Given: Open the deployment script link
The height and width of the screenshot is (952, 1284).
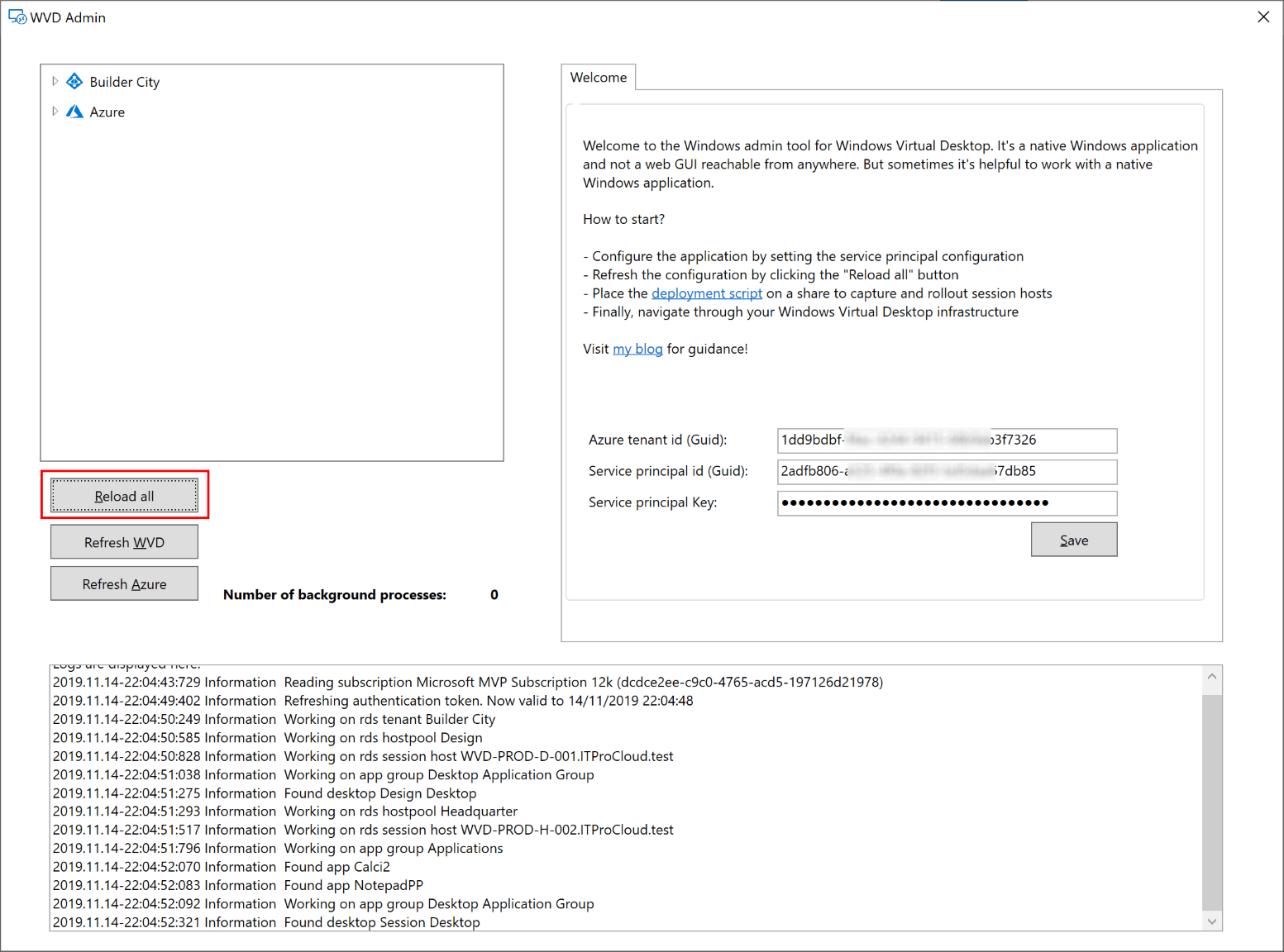Looking at the screenshot, I should tap(707, 293).
